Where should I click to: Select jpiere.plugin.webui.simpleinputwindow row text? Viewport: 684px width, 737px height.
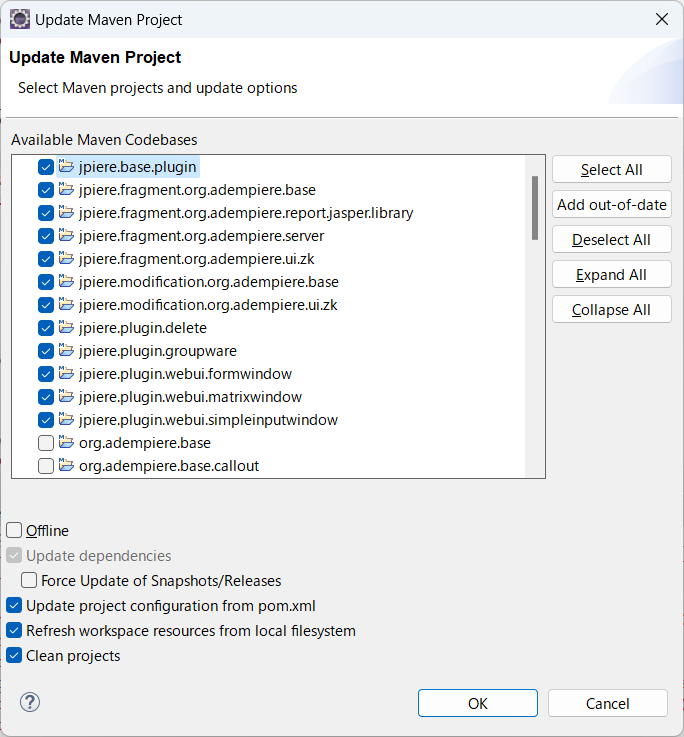click(208, 420)
